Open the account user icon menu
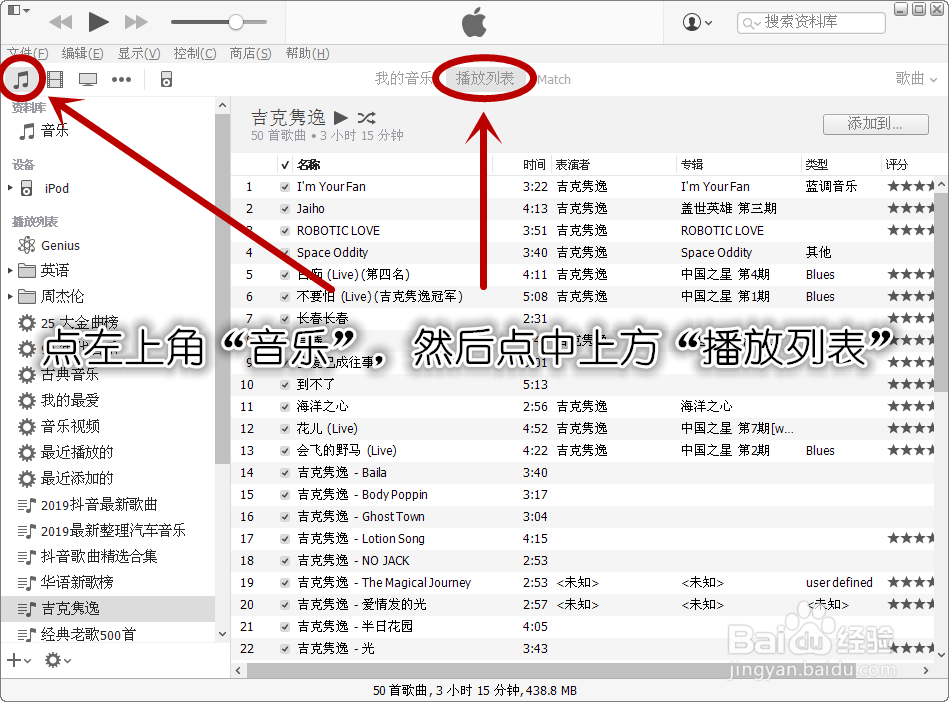Viewport: 949px width, 702px height. click(697, 22)
